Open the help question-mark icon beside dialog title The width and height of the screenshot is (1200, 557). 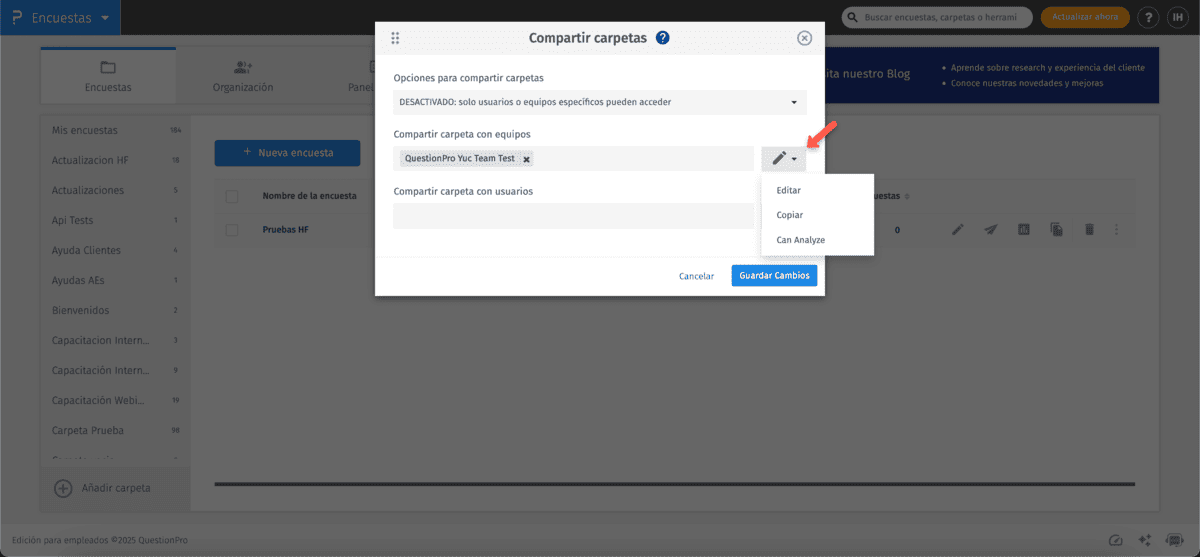662,38
